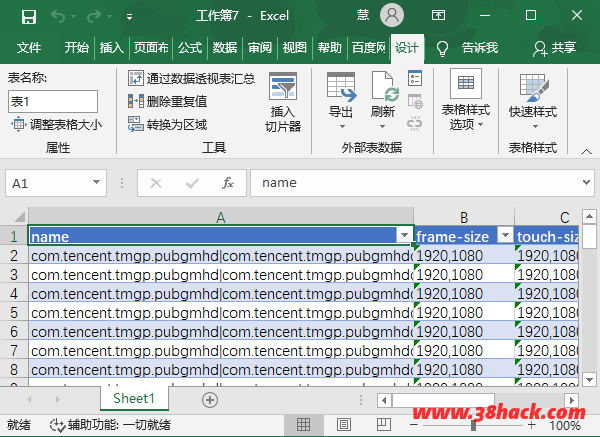Image resolution: width=600 pixels, height=437 pixels.
Task: Click the next sheet navigation arrow
Action: 57,399
